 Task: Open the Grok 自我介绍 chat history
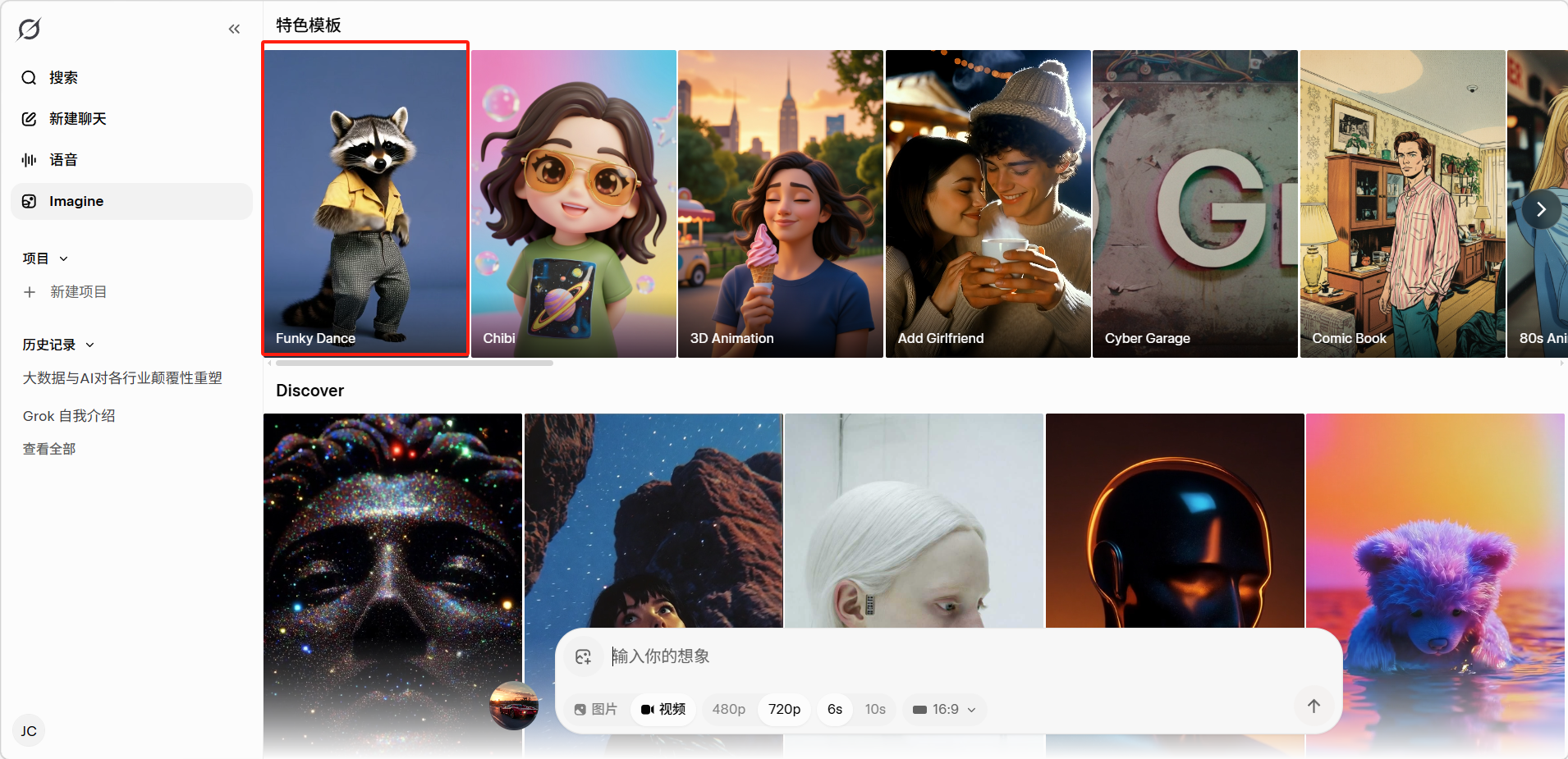69,416
